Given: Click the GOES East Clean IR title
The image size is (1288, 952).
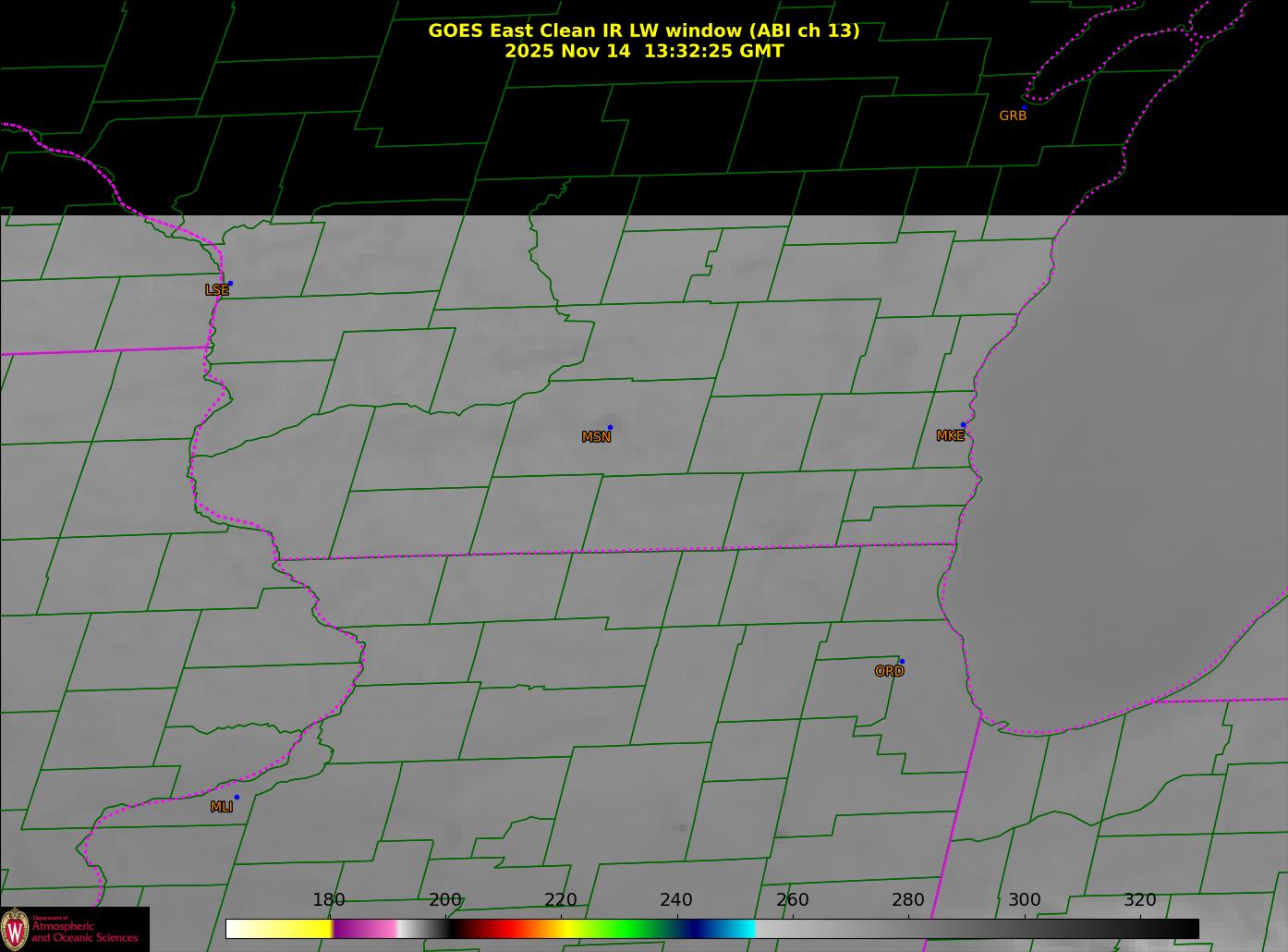Looking at the screenshot, I should [643, 31].
